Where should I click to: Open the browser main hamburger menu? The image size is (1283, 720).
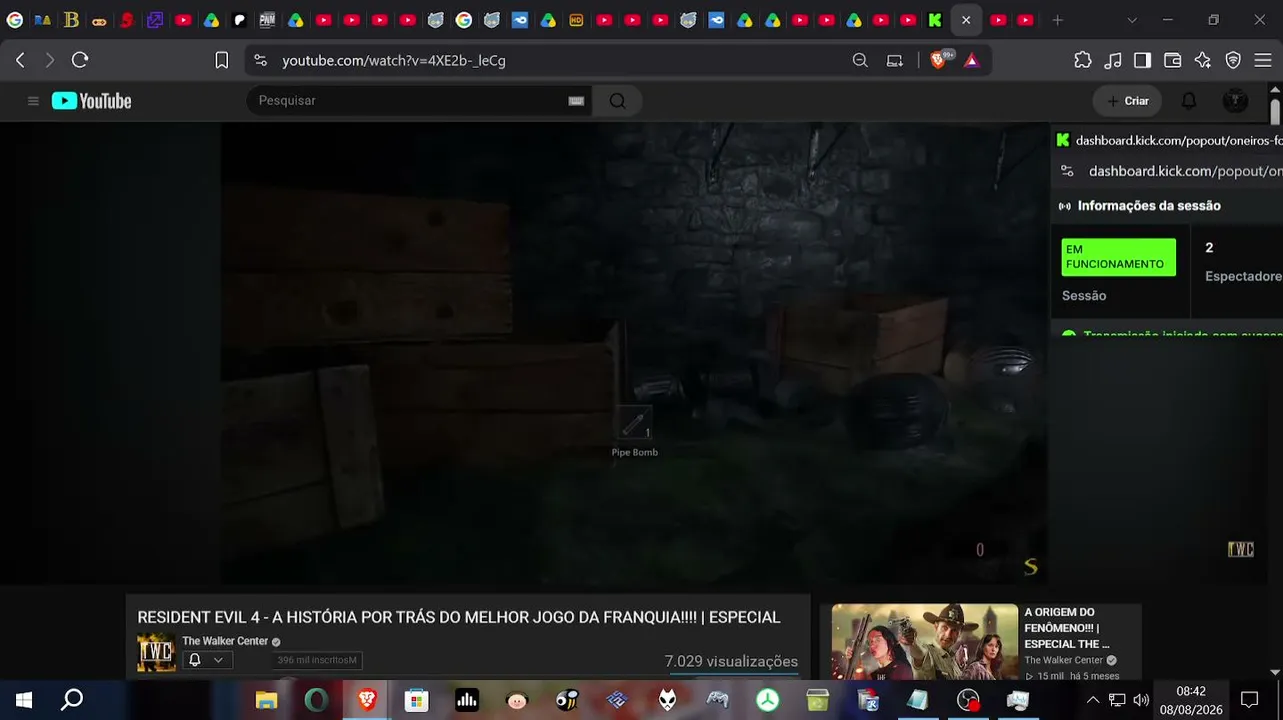(x=1263, y=60)
